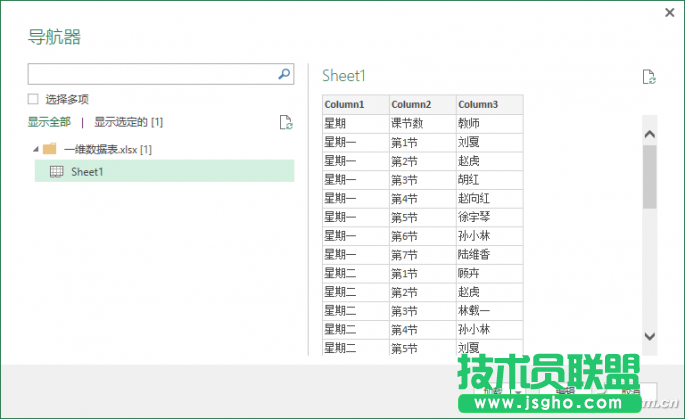This screenshot has width=685, height=419.
Task: Click the table icon beside Sheet1
Action: click(57, 172)
